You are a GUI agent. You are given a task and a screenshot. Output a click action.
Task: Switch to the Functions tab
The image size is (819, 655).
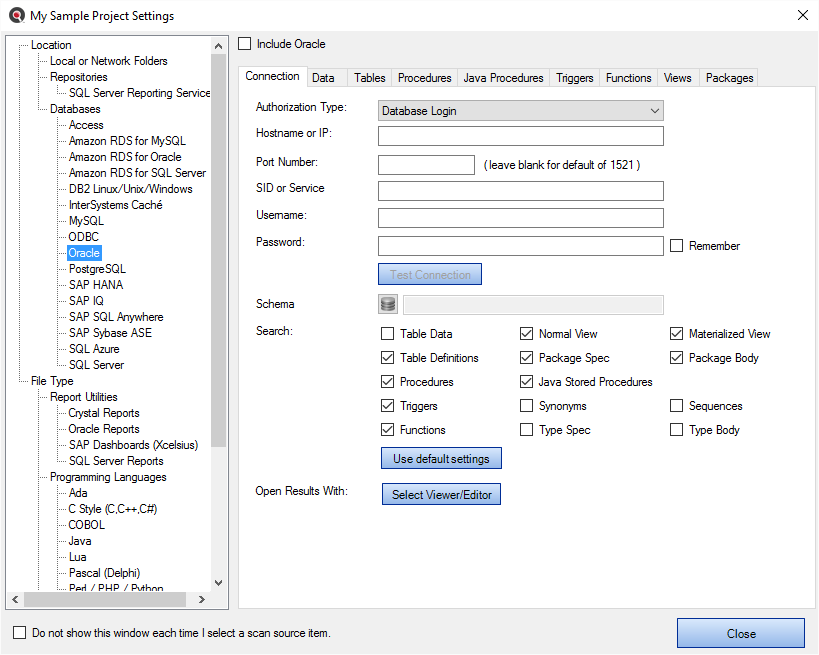tap(628, 78)
